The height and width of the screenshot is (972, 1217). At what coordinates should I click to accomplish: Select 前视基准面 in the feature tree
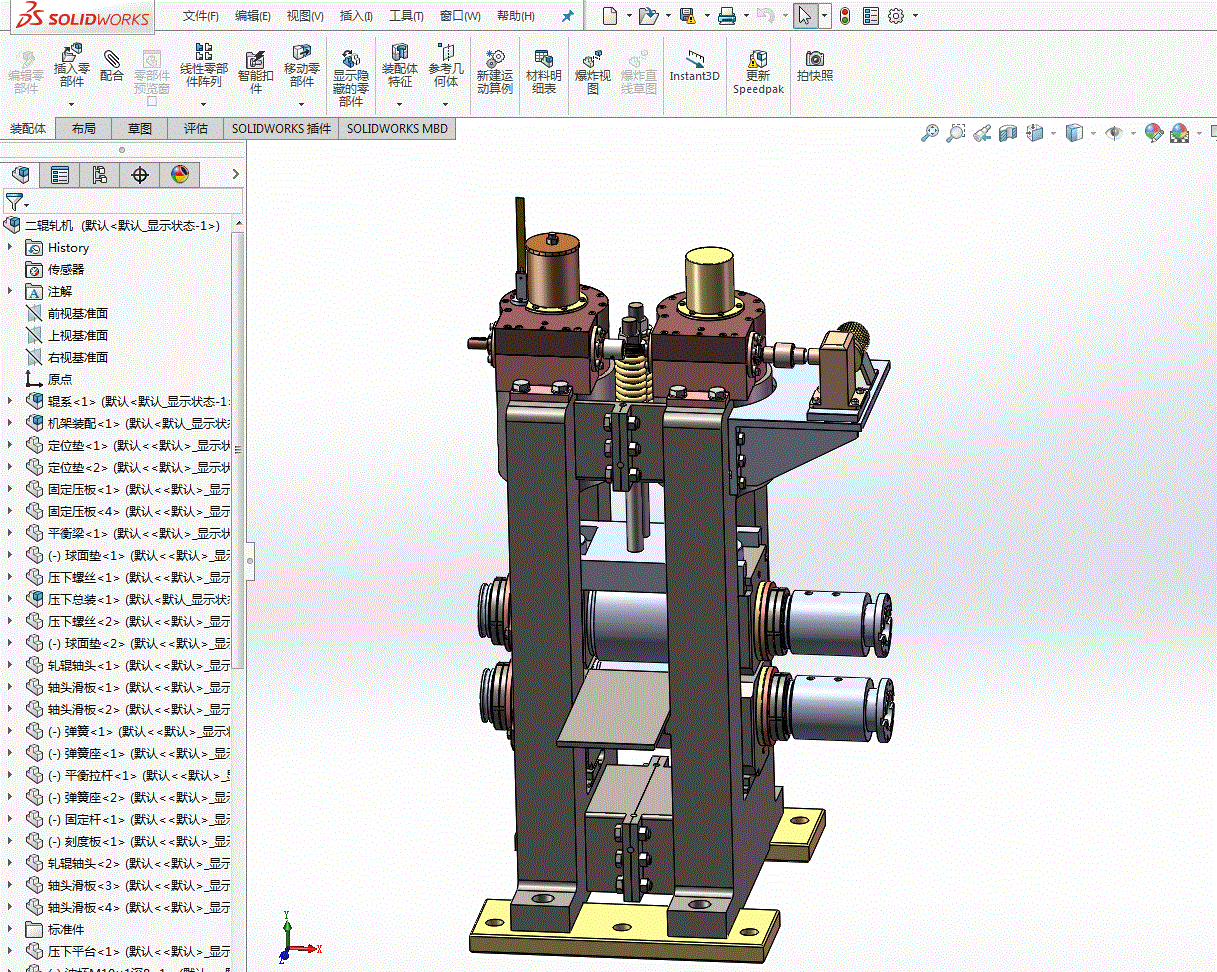point(77,313)
